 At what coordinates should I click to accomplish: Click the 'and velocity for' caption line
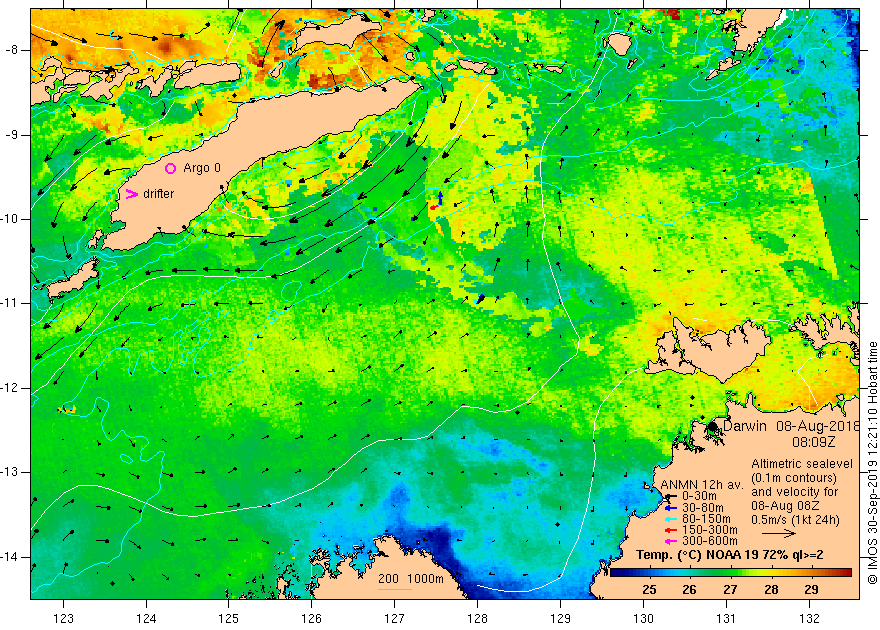[x=795, y=492]
